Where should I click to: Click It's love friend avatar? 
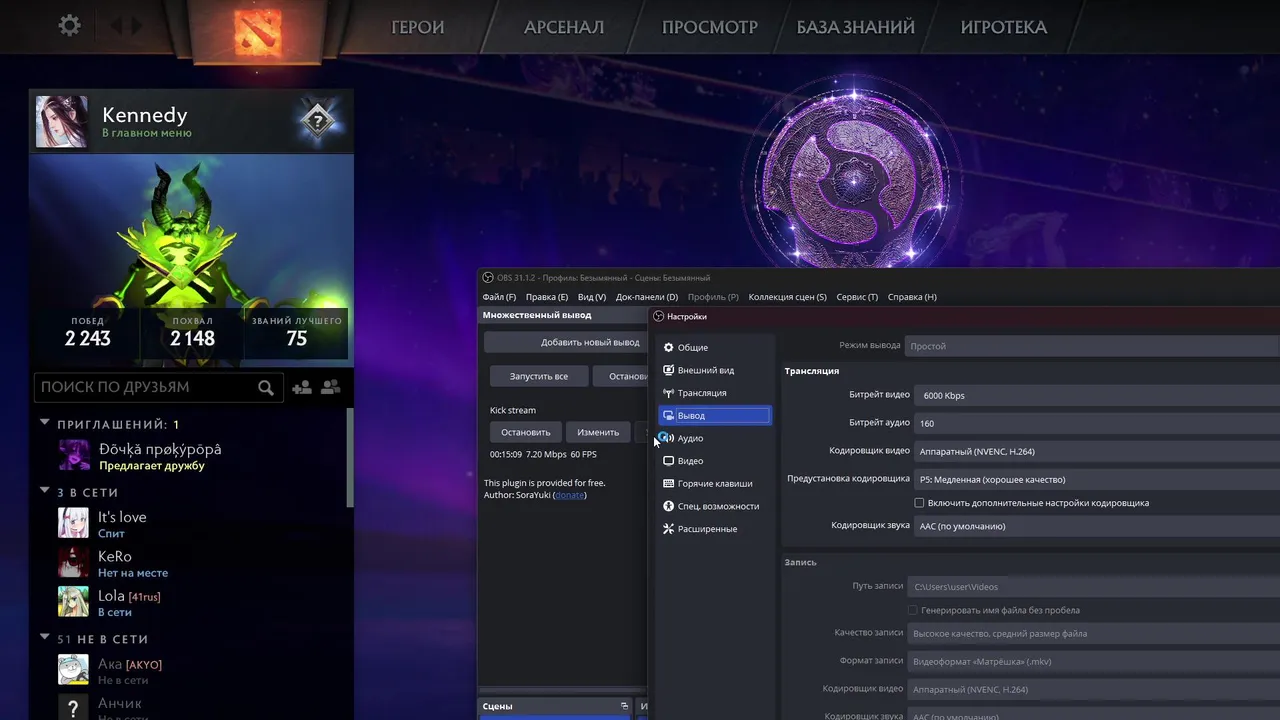click(x=74, y=524)
